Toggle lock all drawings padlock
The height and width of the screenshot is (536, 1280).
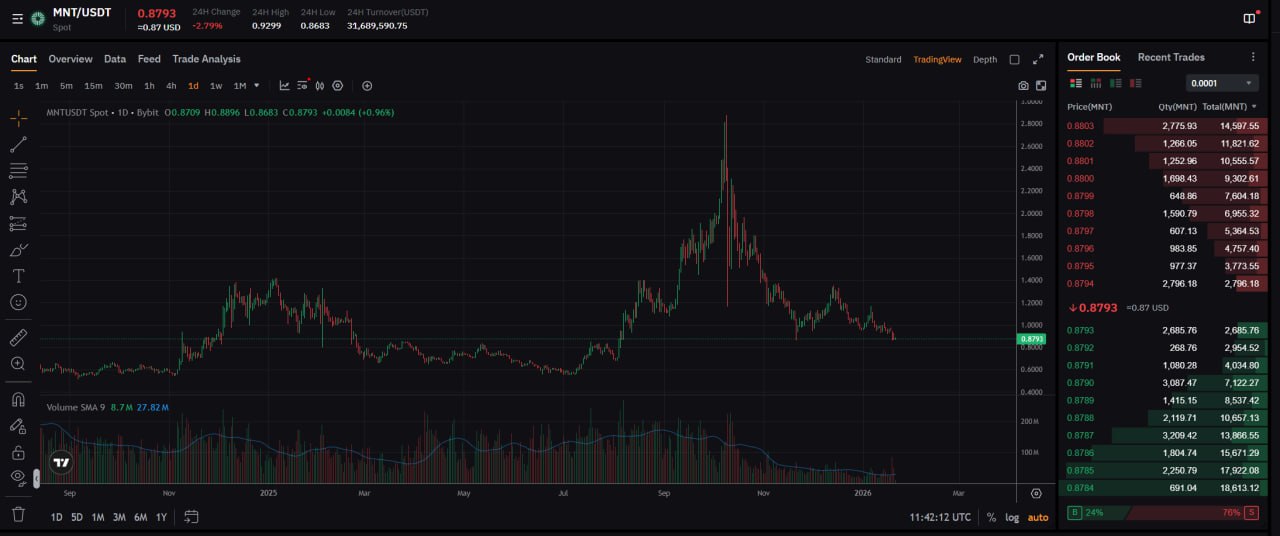(18, 453)
